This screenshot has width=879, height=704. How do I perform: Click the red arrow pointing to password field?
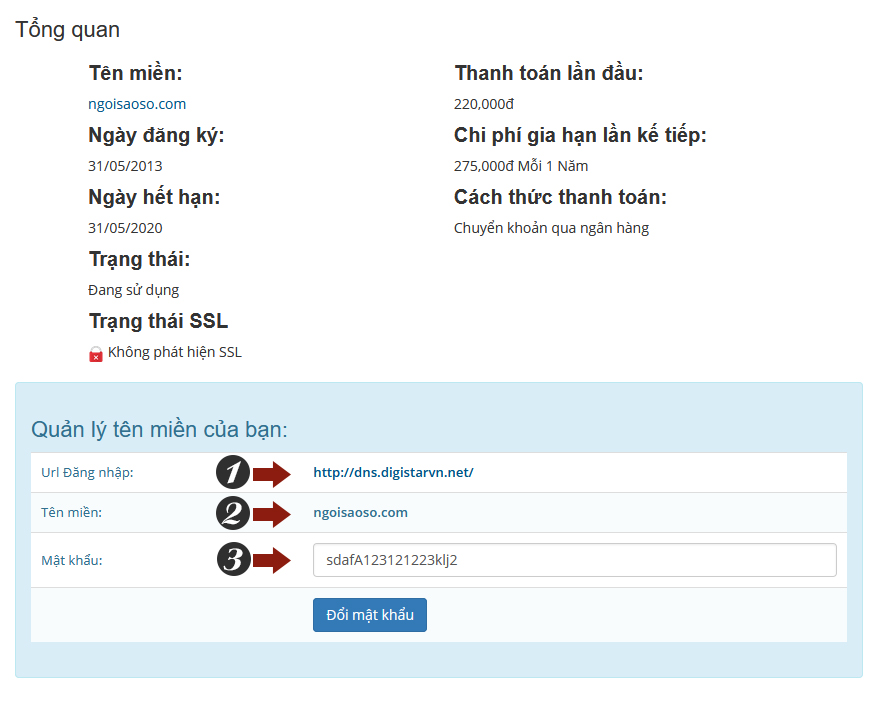click(x=271, y=560)
